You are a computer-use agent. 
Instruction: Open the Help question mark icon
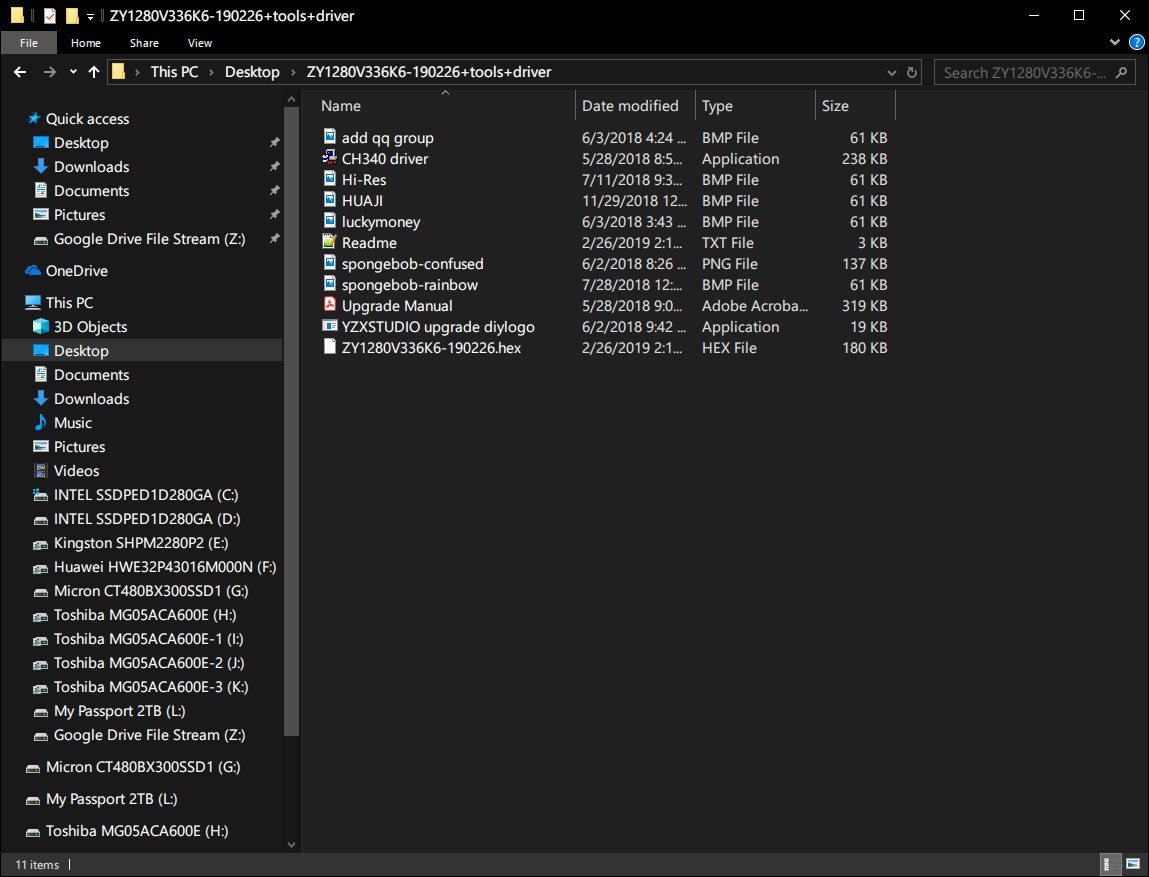(1136, 43)
